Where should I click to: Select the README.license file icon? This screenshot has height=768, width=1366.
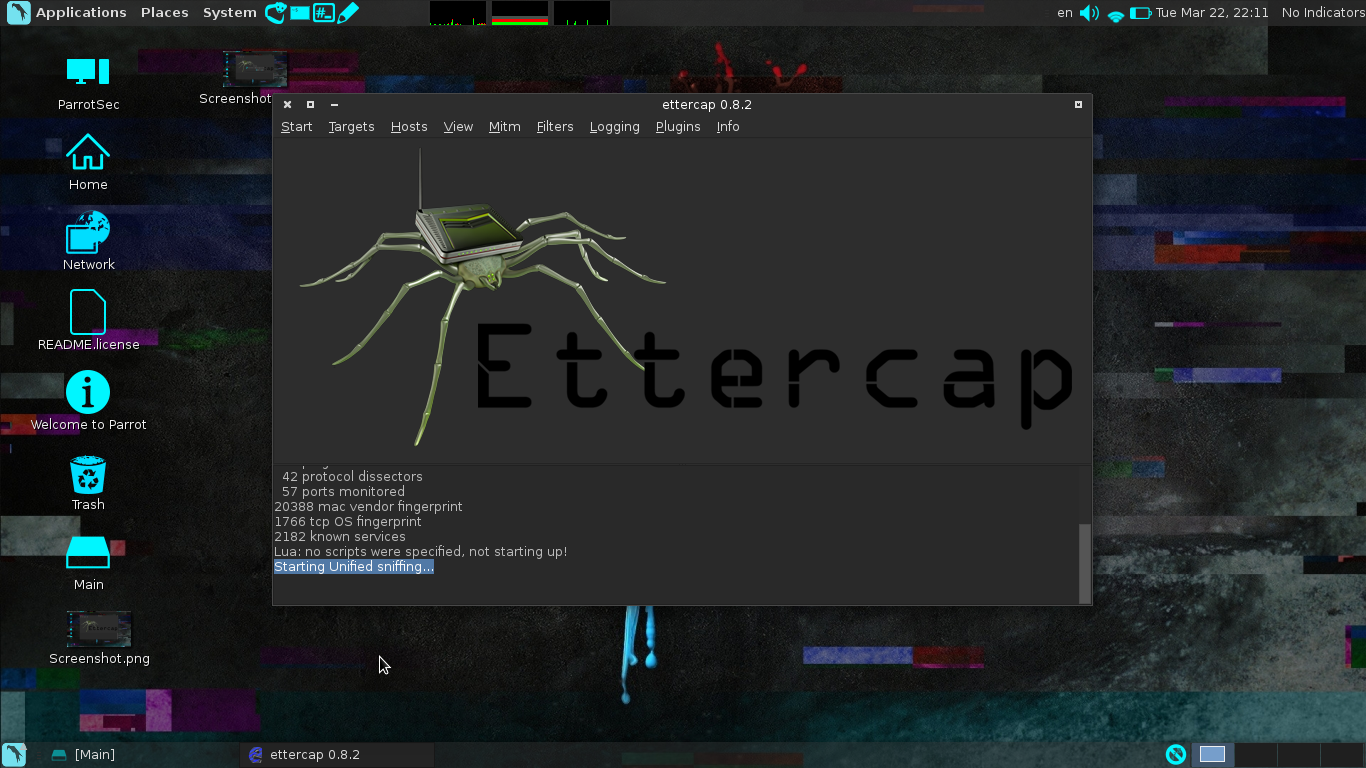(x=89, y=320)
